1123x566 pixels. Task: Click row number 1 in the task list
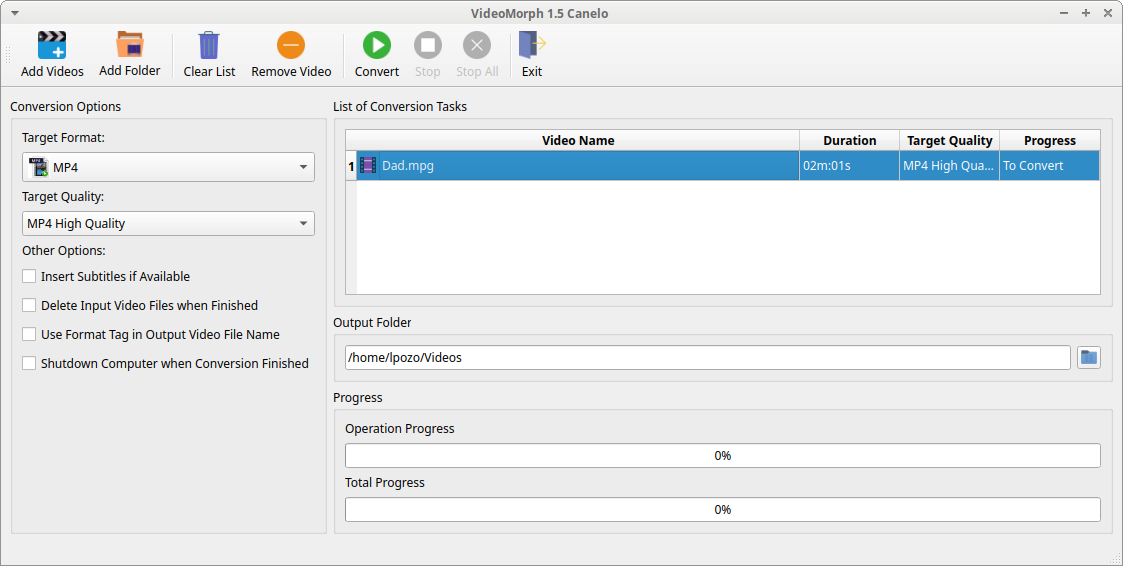pos(351,166)
